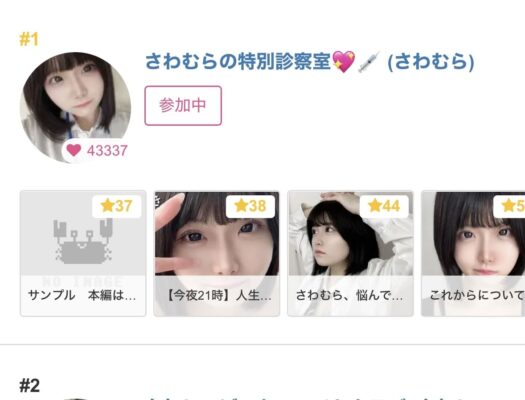Click the syringe emoji in the title
This screenshot has width=525, height=400.
pyautogui.click(x=368, y=62)
